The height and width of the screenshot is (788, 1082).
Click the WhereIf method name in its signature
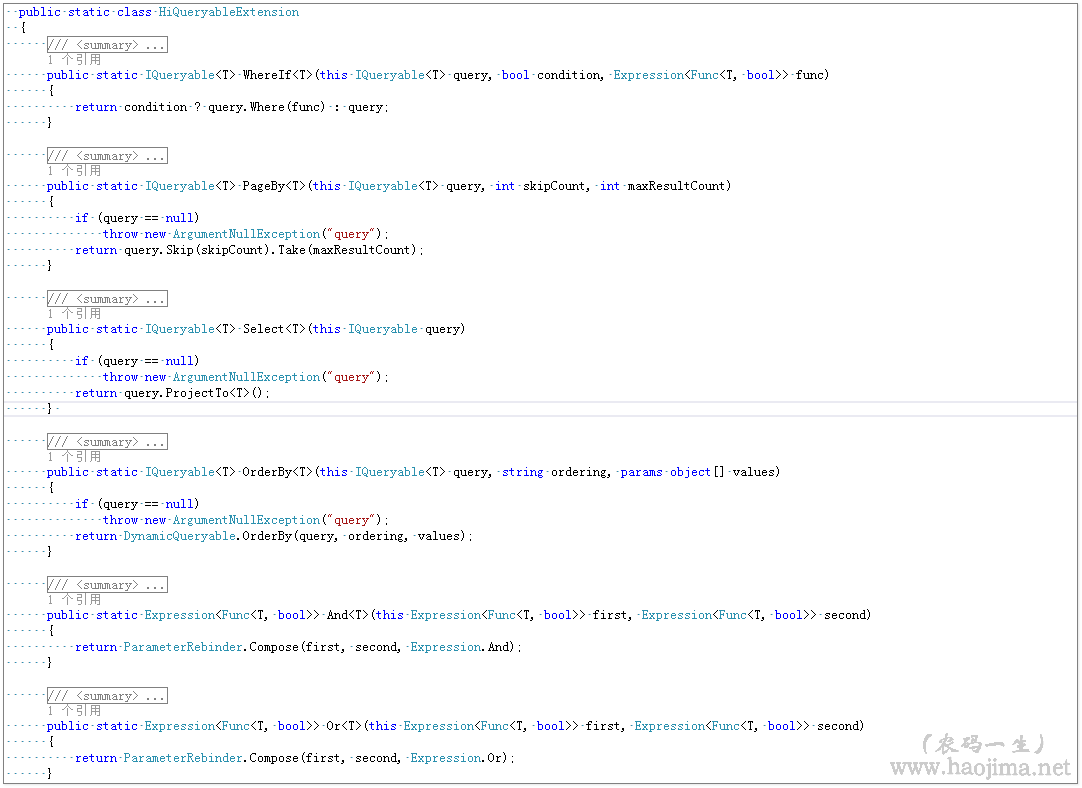coord(264,75)
